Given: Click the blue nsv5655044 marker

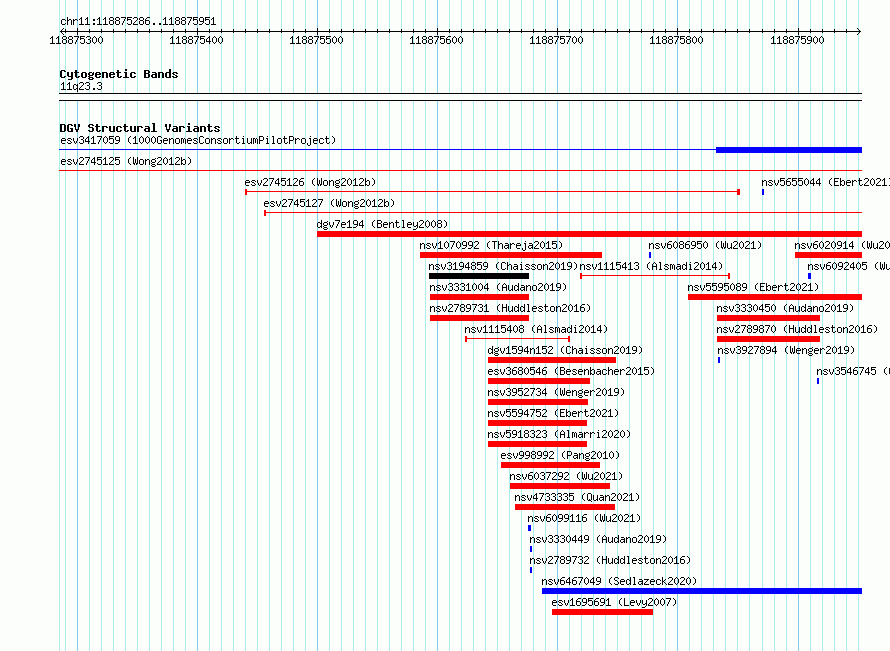Looking at the screenshot, I should point(763,192).
